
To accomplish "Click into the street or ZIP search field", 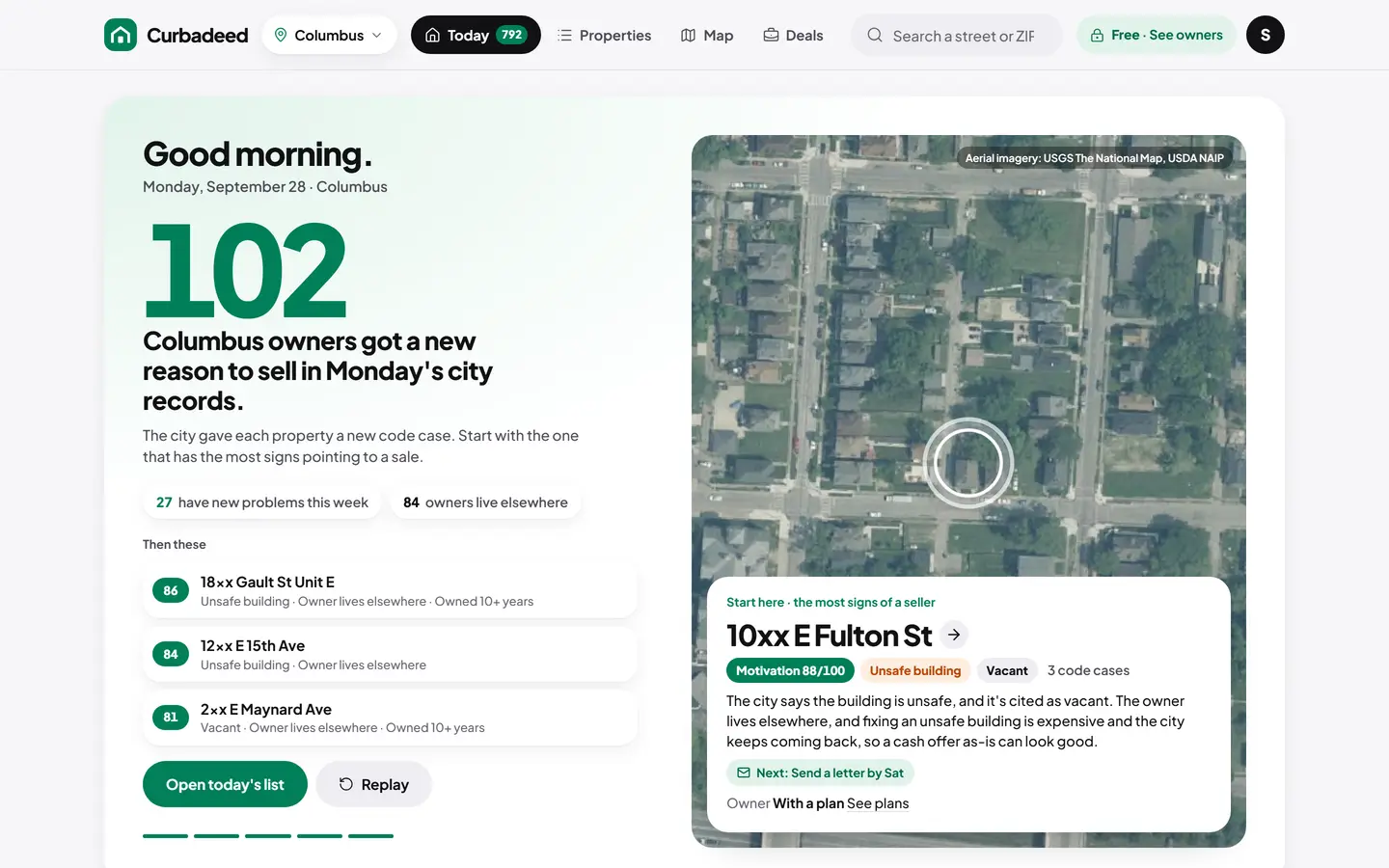I will pyautogui.click(x=957, y=36).
